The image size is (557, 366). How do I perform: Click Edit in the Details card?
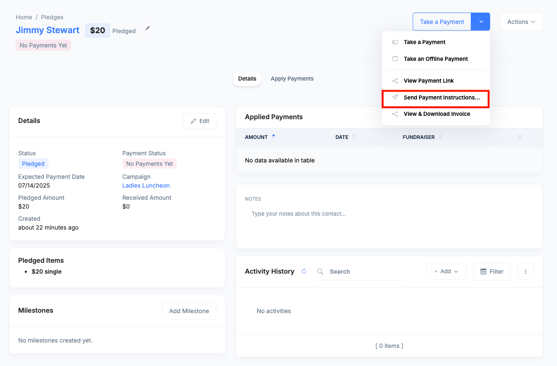coord(200,121)
